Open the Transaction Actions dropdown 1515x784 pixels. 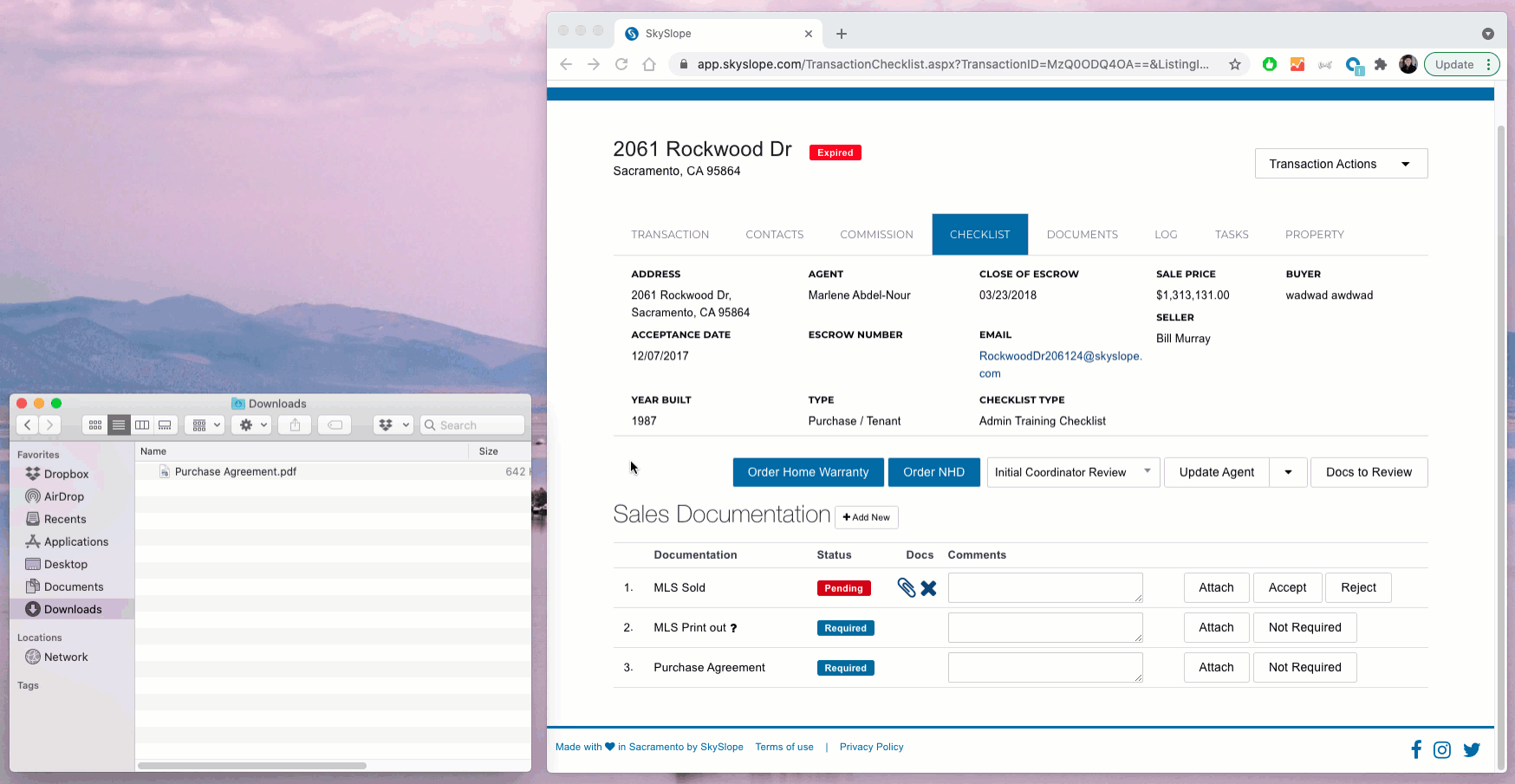1341,164
